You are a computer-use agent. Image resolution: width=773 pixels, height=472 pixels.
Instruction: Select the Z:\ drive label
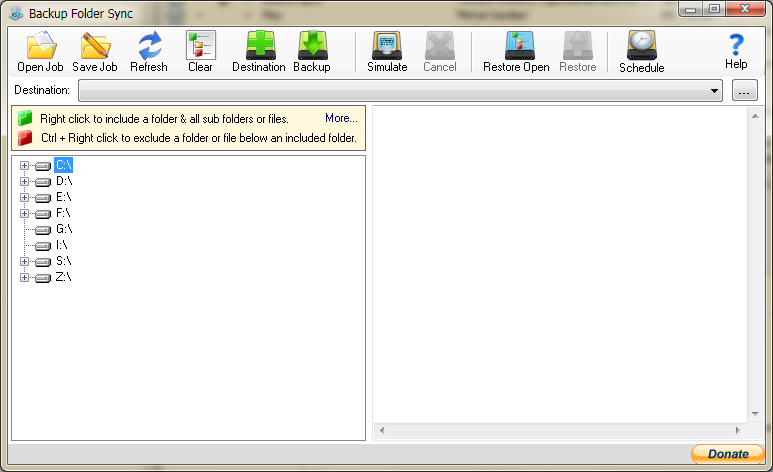tap(64, 277)
